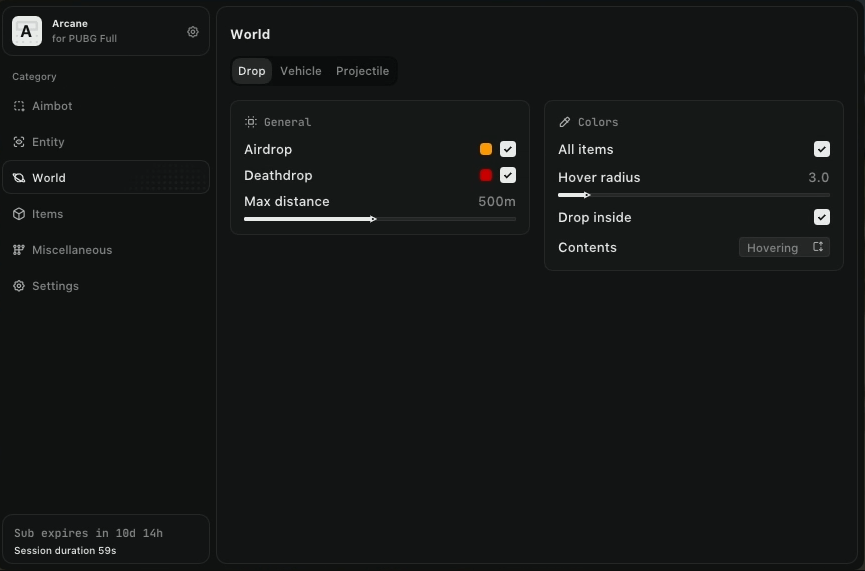Select the Drop tab

pyautogui.click(x=252, y=71)
